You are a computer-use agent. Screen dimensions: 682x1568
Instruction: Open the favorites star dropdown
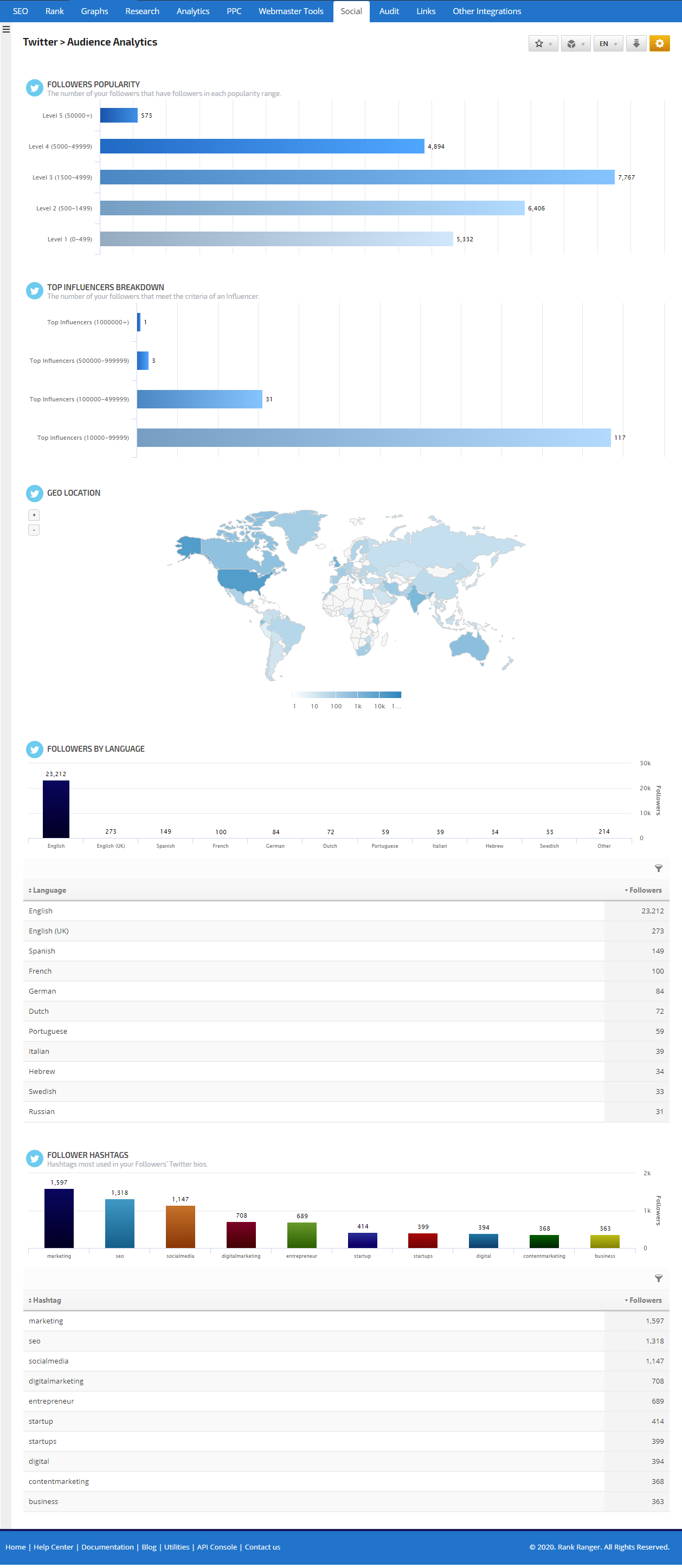pos(543,44)
